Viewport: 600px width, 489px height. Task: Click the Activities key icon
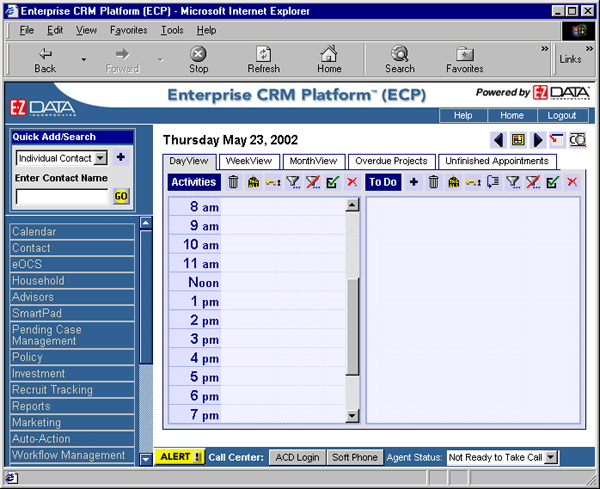point(273,182)
